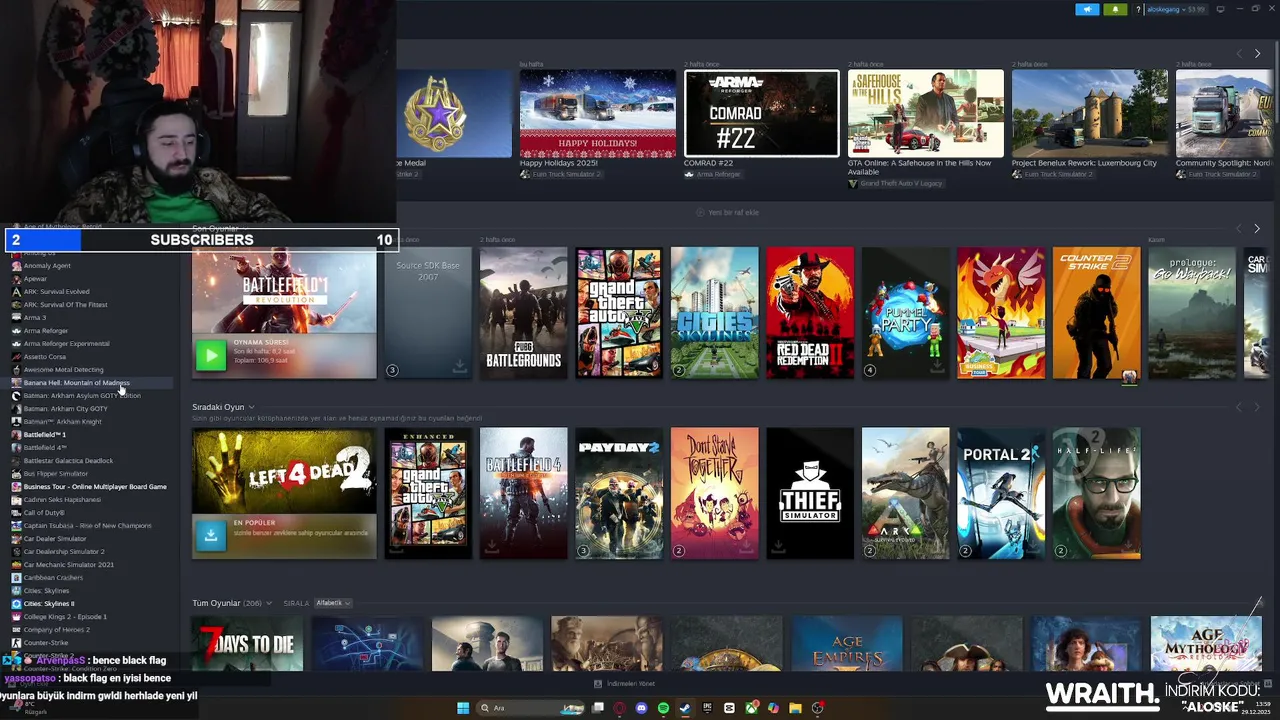
Task: Select Arma 3 in library list
Action: [x=34, y=318]
